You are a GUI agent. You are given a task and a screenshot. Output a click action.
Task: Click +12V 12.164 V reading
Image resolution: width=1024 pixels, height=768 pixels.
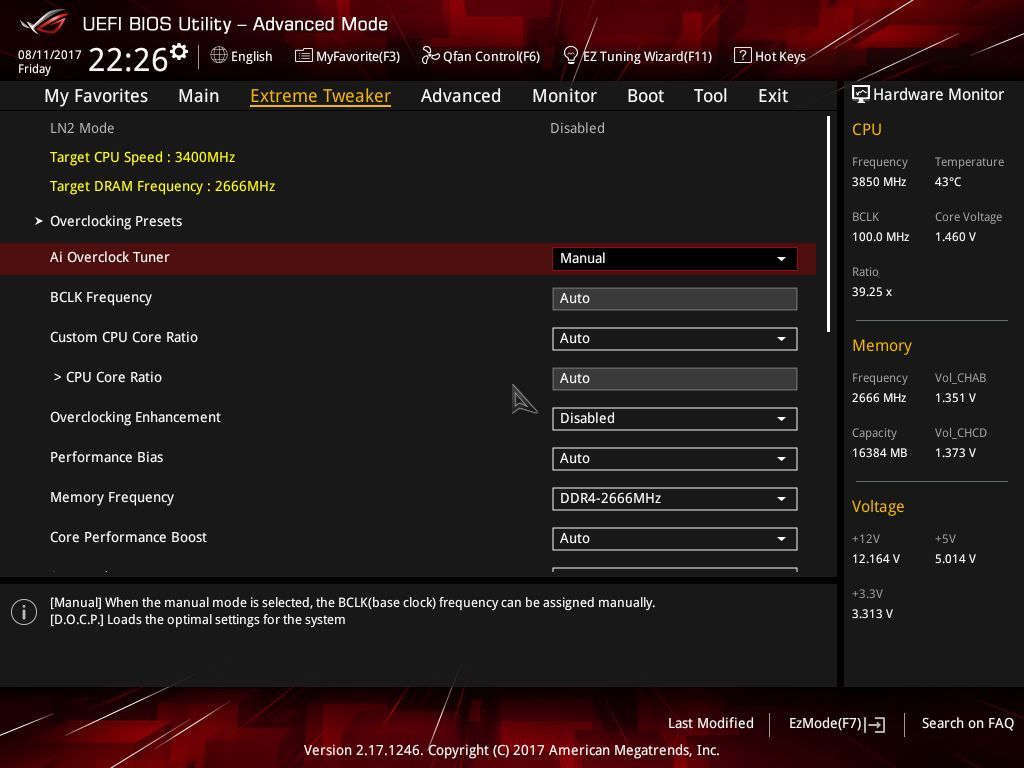click(876, 559)
